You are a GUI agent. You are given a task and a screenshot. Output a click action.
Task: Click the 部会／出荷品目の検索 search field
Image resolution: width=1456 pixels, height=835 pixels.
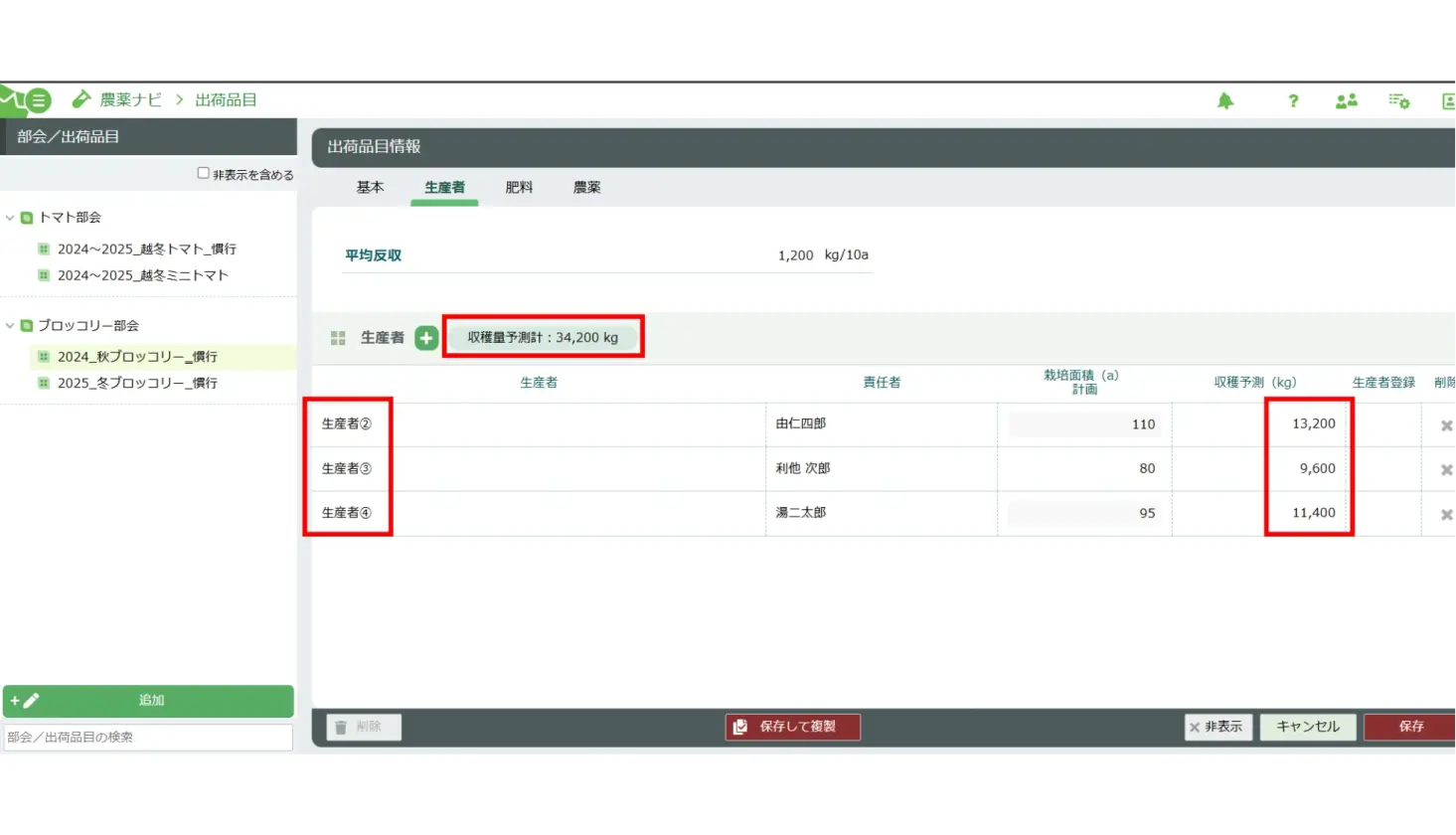click(x=148, y=737)
